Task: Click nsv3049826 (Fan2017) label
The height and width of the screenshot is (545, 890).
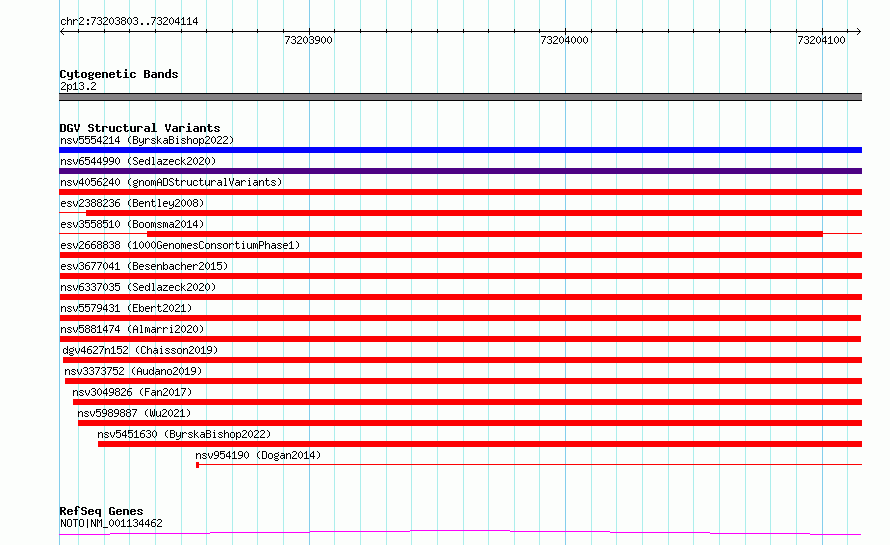Action: (132, 392)
